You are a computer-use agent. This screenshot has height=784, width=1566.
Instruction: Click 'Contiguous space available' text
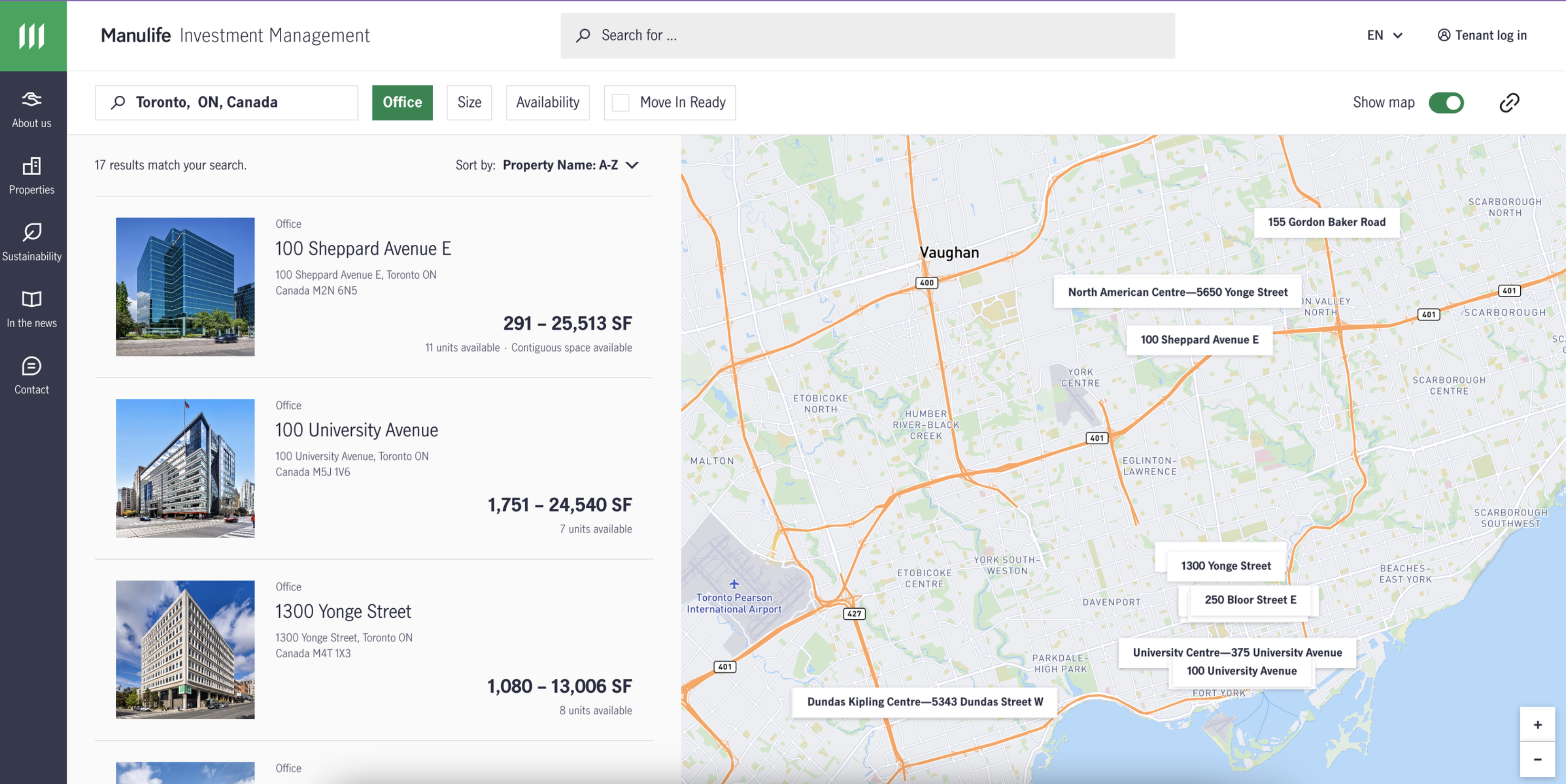(x=571, y=348)
